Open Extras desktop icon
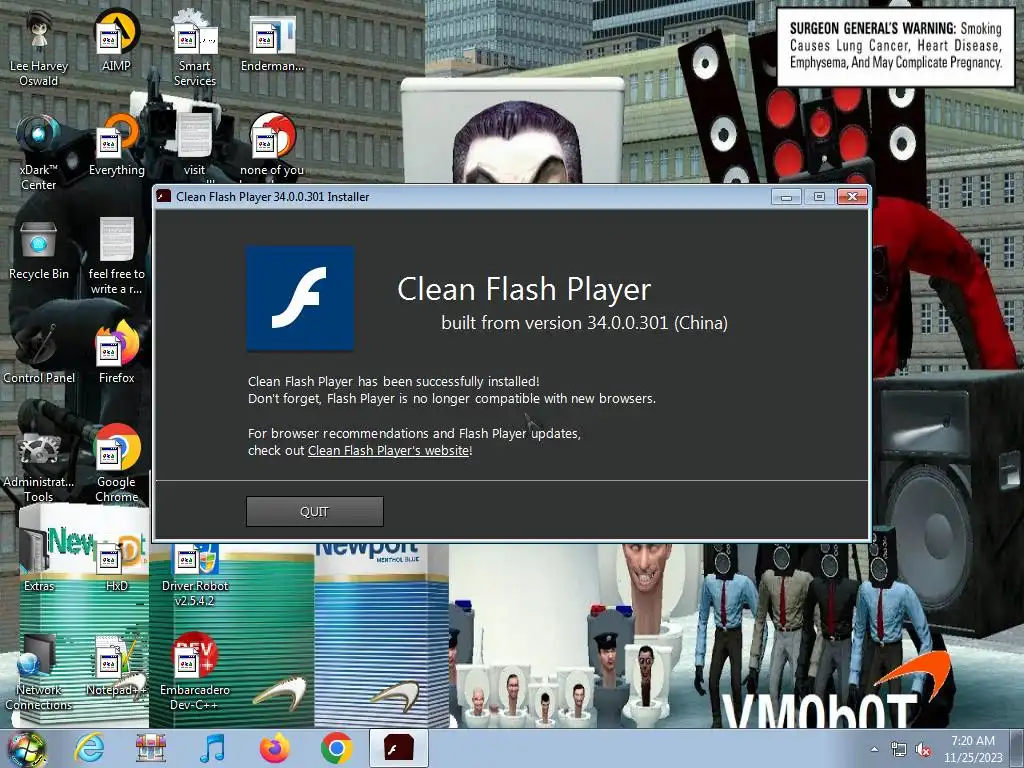The height and width of the screenshot is (768, 1024). click(x=39, y=562)
